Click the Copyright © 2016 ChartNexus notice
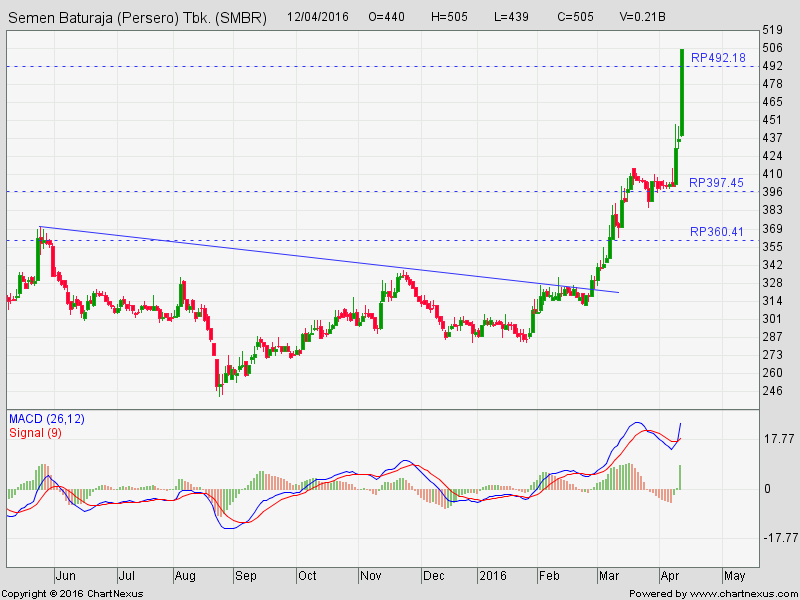The width and height of the screenshot is (800, 600). (x=72, y=594)
